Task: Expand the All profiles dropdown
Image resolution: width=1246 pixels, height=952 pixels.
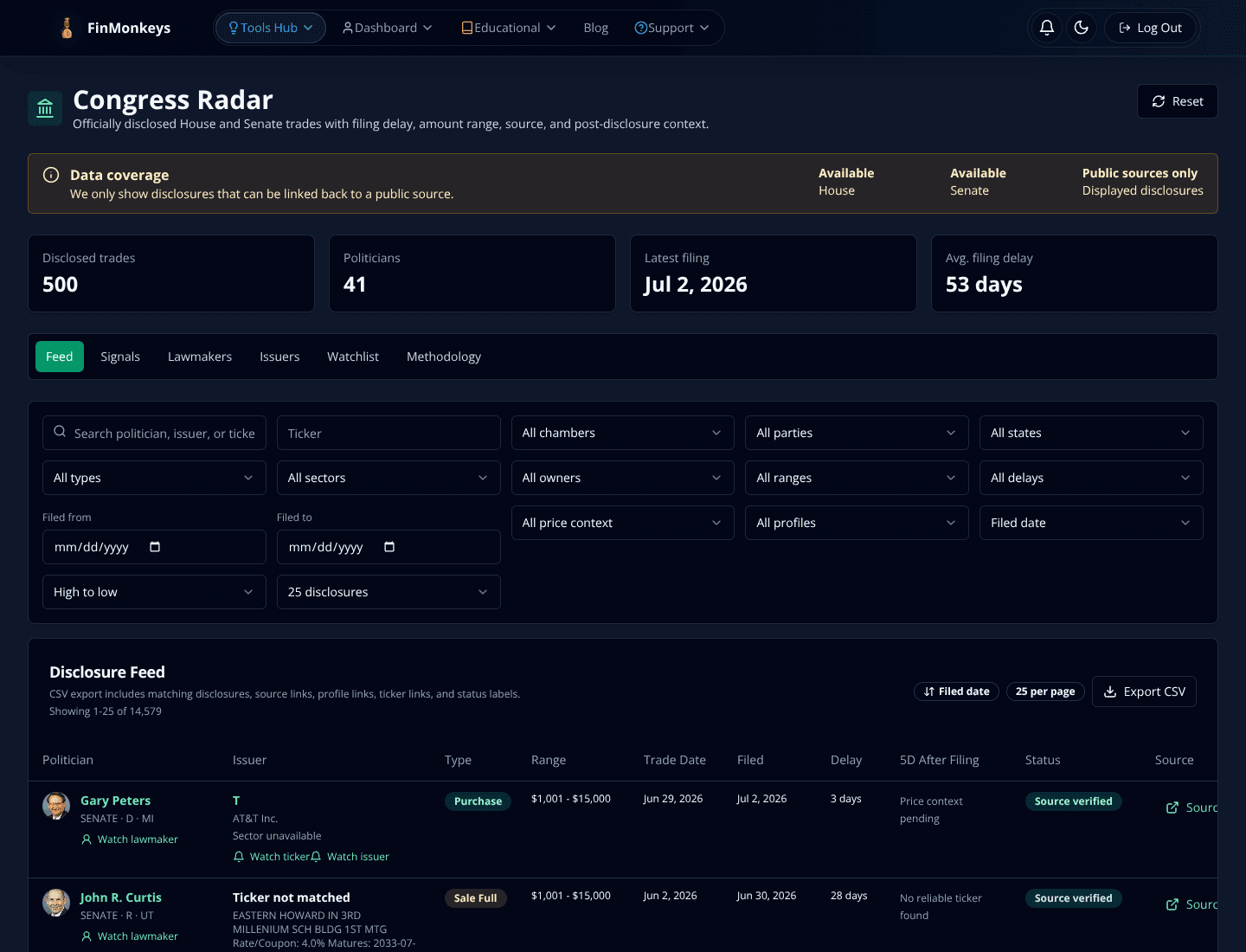Action: [857, 523]
